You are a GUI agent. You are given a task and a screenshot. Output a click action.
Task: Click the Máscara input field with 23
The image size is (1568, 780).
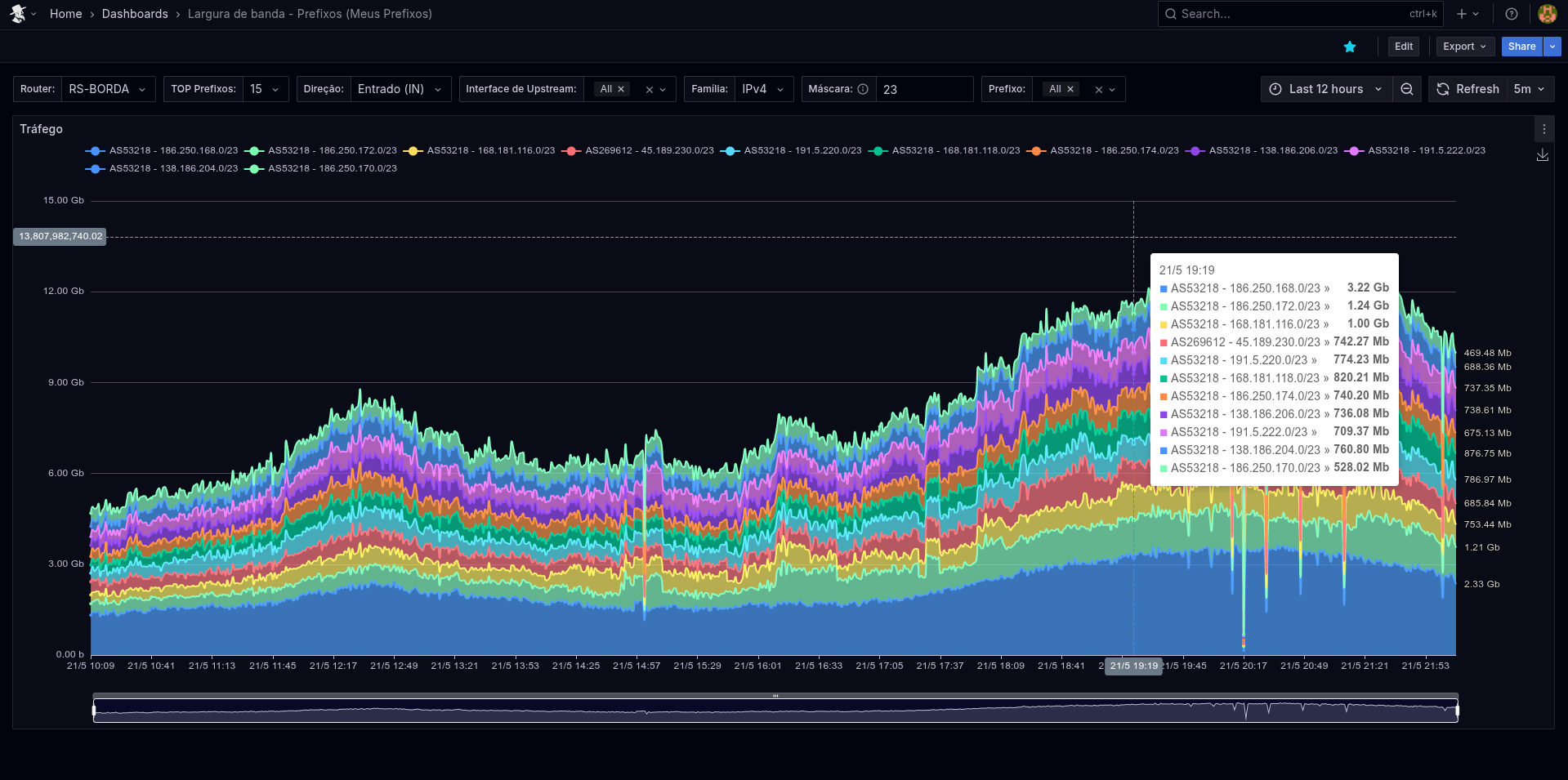[x=923, y=89]
